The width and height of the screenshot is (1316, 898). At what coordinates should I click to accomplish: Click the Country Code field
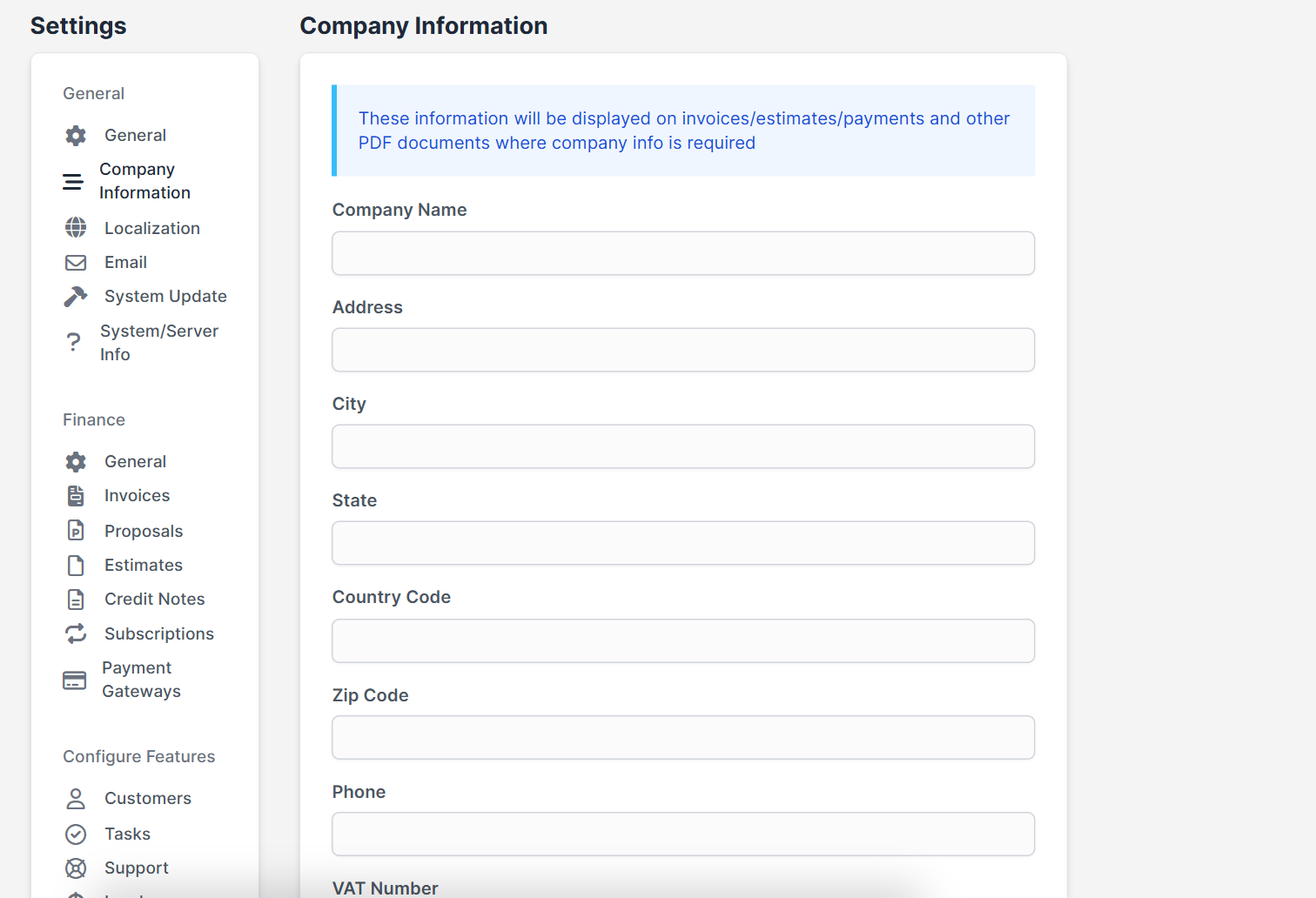tap(683, 640)
